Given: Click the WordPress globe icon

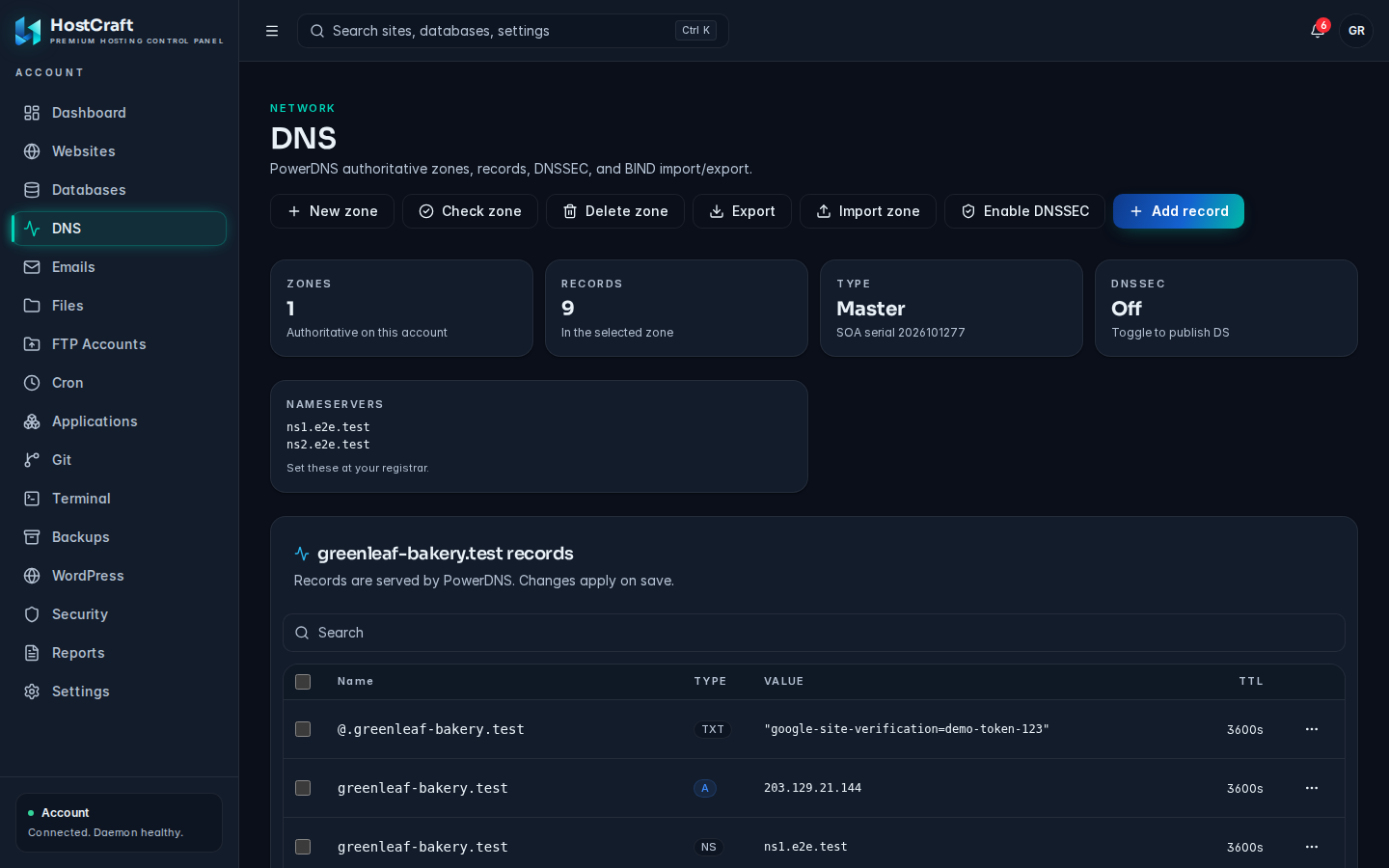Looking at the screenshot, I should pos(32,576).
